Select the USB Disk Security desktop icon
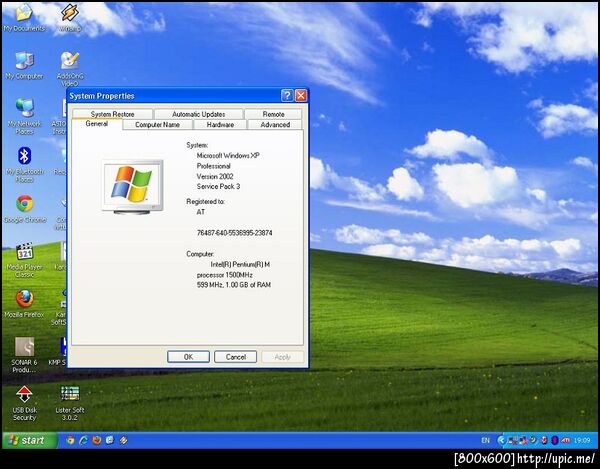The height and width of the screenshot is (469, 600). [x=24, y=403]
